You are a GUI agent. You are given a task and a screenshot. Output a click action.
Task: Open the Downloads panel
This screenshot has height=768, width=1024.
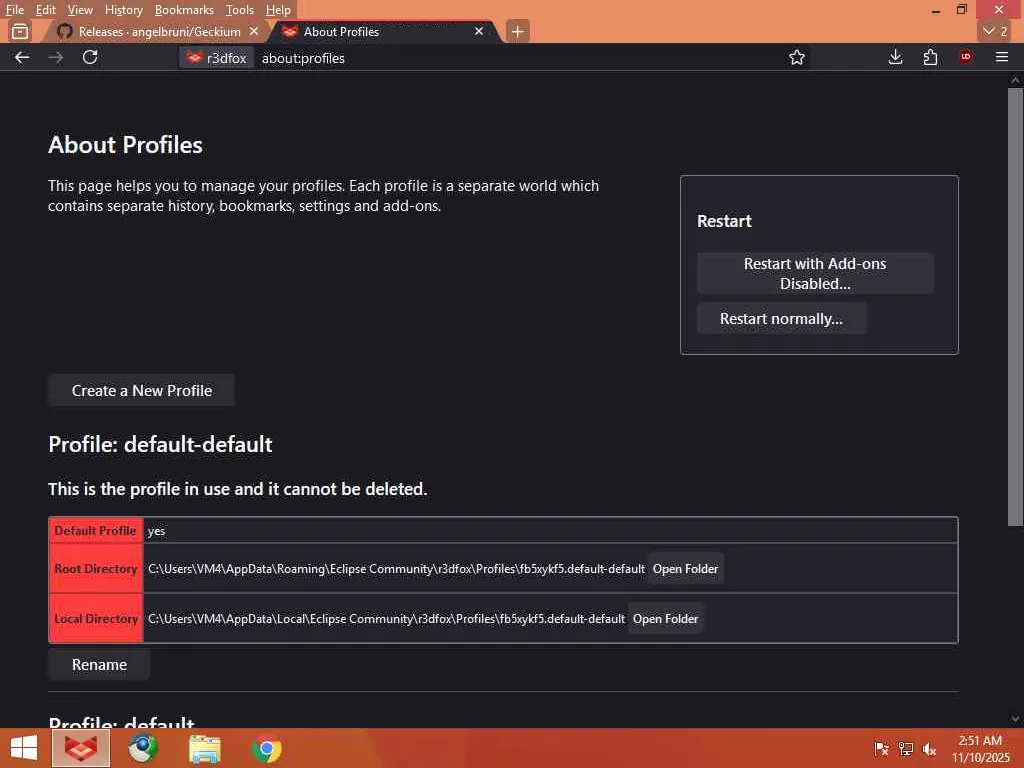(895, 57)
